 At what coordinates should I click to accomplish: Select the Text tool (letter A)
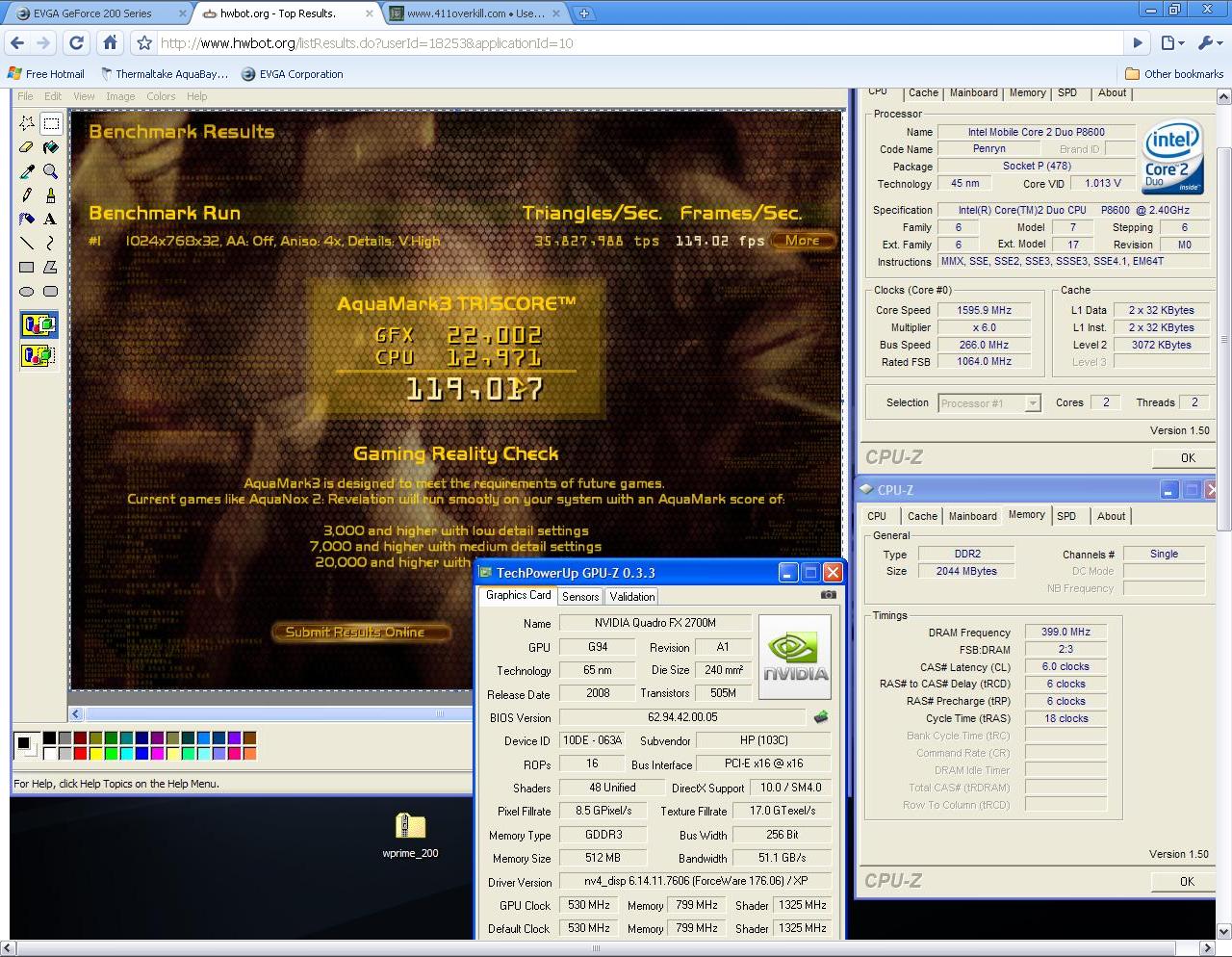point(51,220)
